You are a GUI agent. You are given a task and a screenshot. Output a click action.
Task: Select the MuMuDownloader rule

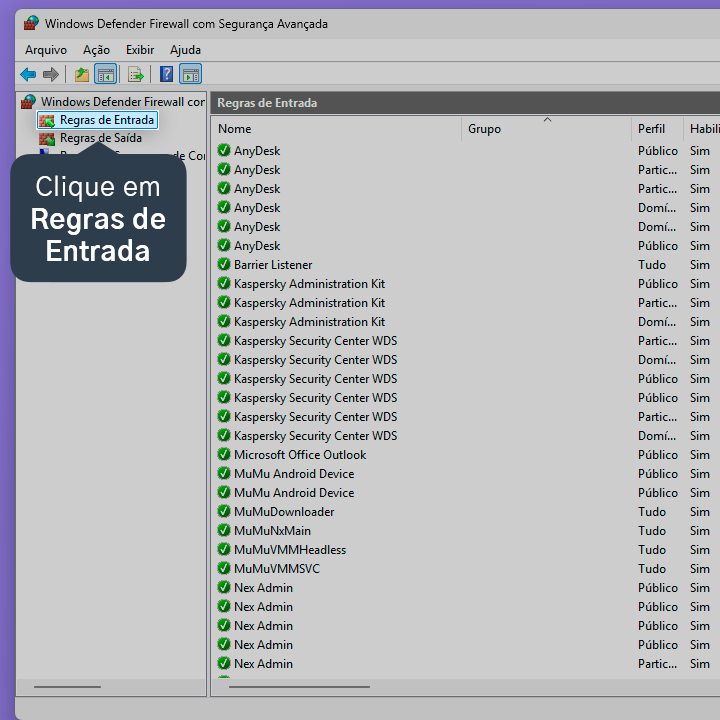[284, 512]
